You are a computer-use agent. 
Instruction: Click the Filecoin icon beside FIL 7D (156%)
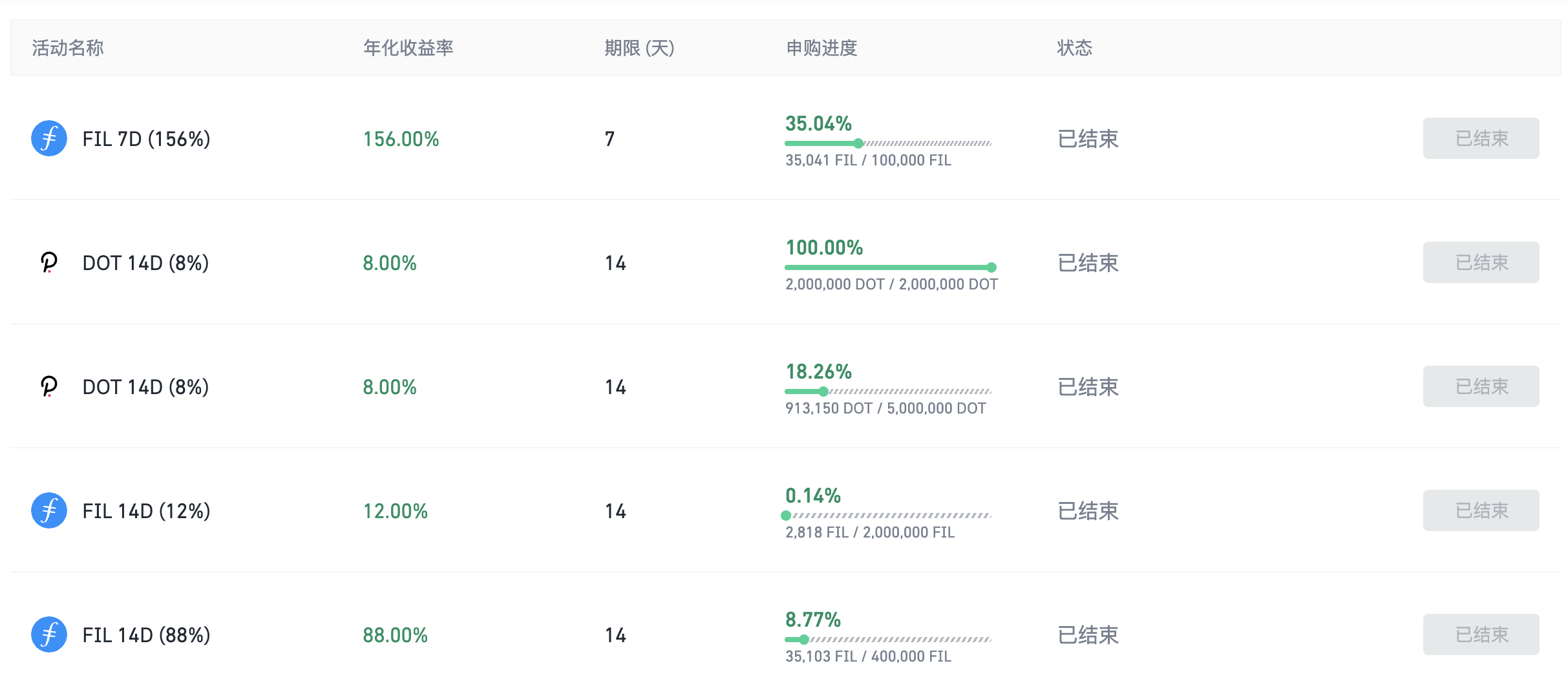tap(49, 138)
